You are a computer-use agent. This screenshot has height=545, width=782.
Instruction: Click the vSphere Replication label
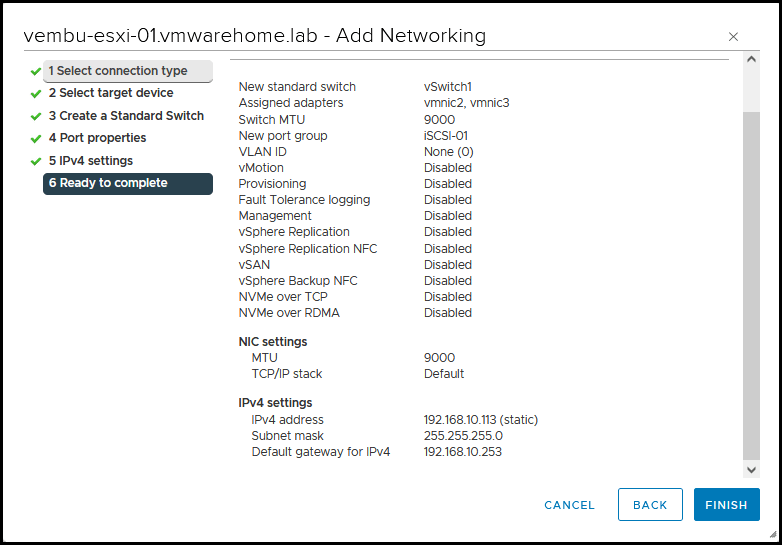(x=294, y=232)
